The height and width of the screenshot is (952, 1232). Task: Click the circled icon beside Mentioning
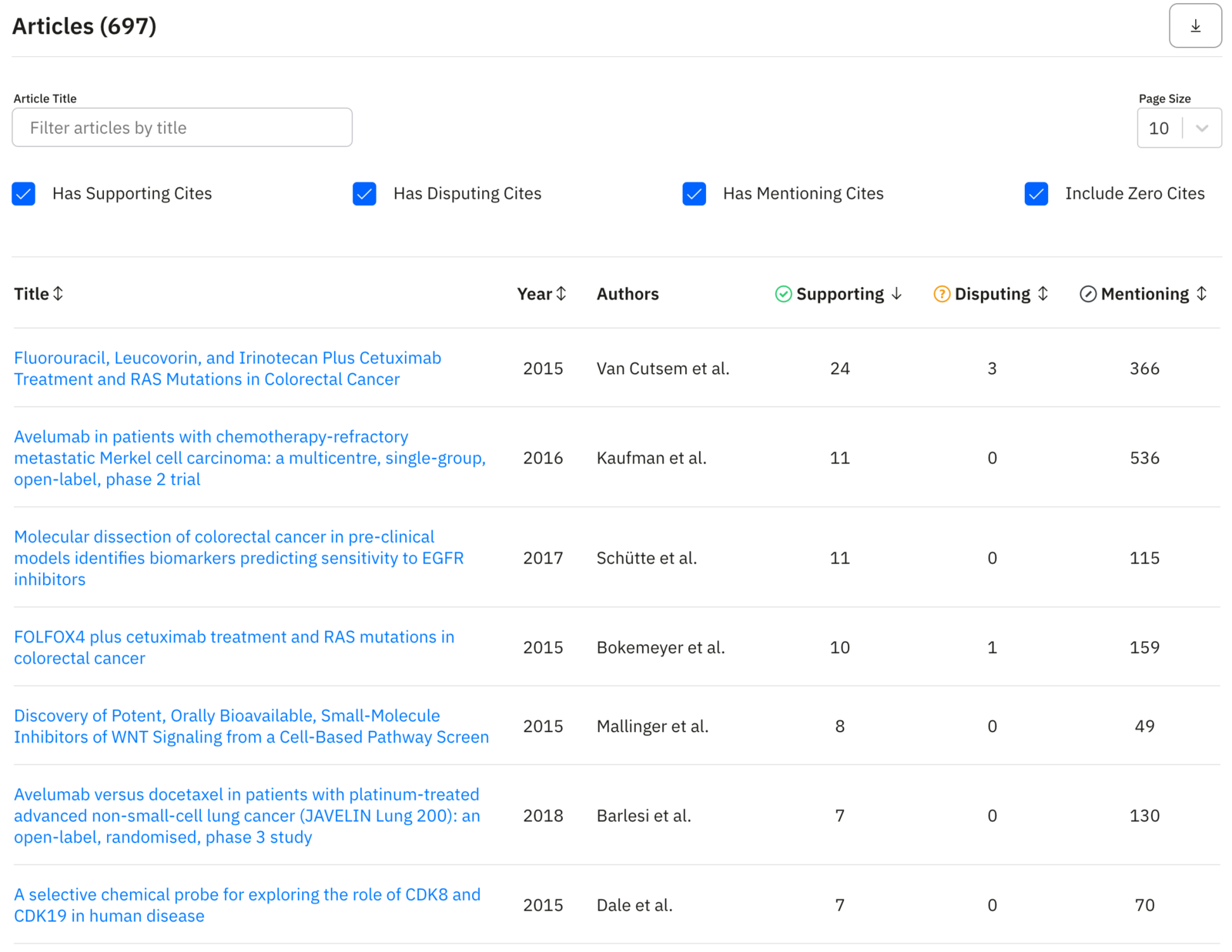click(1088, 293)
